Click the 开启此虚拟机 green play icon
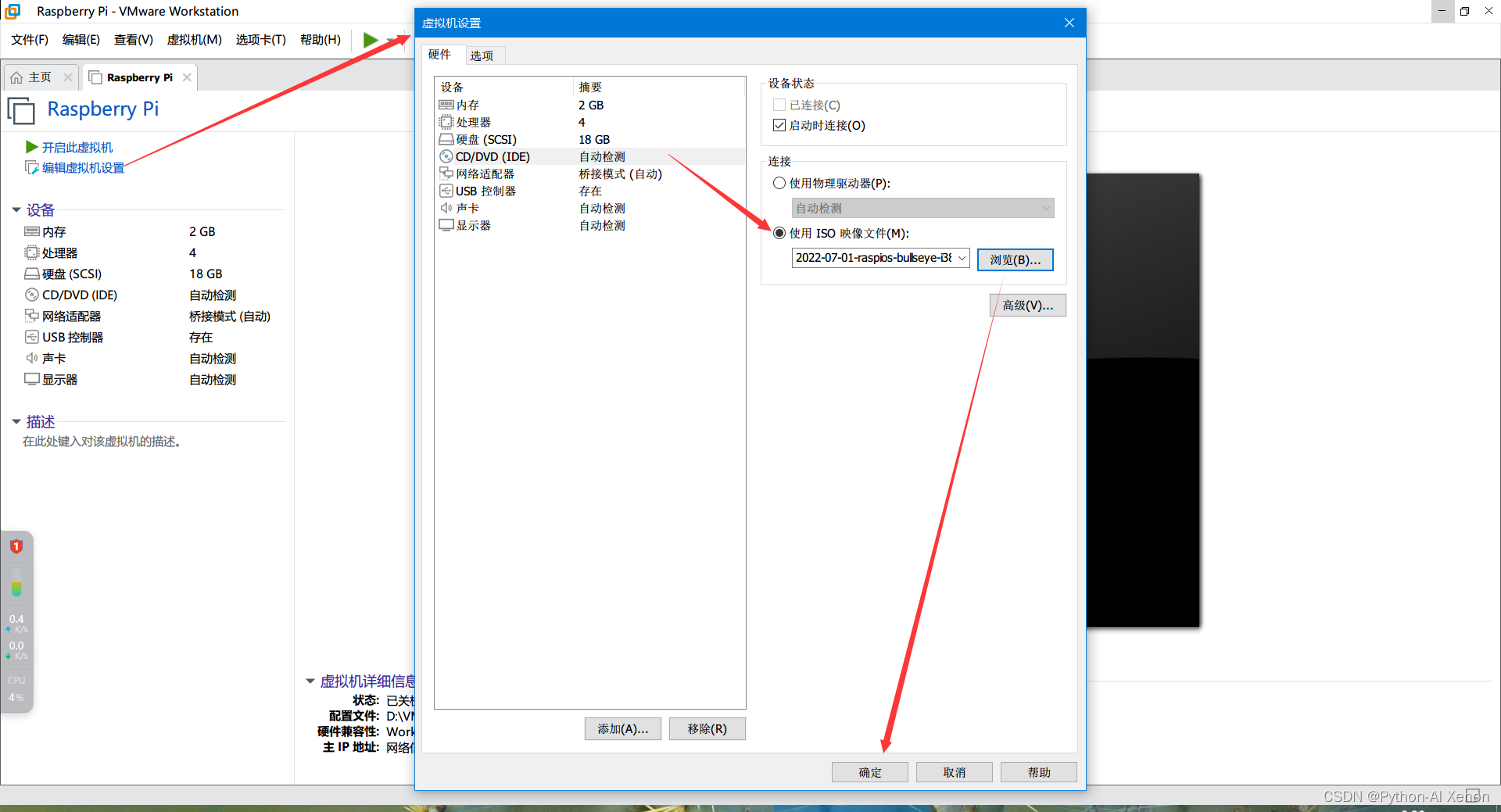The width and height of the screenshot is (1501, 812). click(x=32, y=147)
